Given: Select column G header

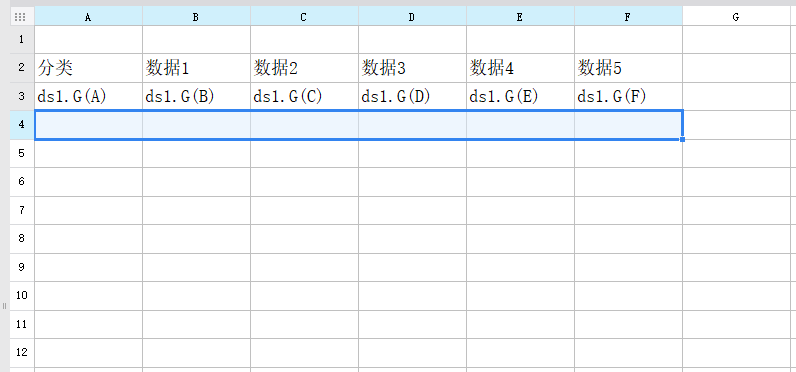Looking at the screenshot, I should (737, 17).
